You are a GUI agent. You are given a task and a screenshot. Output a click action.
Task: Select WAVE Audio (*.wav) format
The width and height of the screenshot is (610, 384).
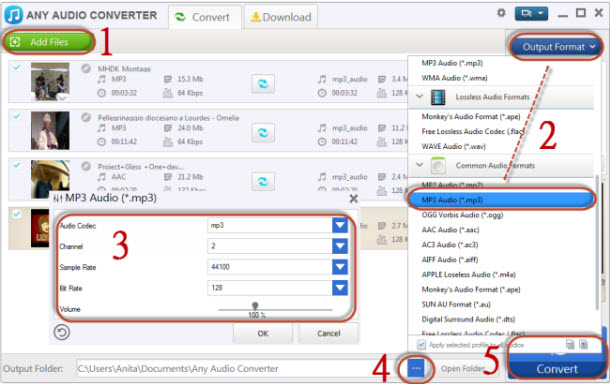pos(454,147)
